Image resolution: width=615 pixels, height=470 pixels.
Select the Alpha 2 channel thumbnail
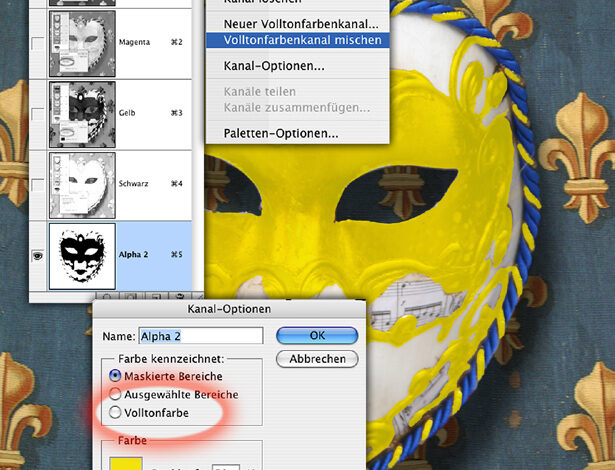(x=82, y=256)
